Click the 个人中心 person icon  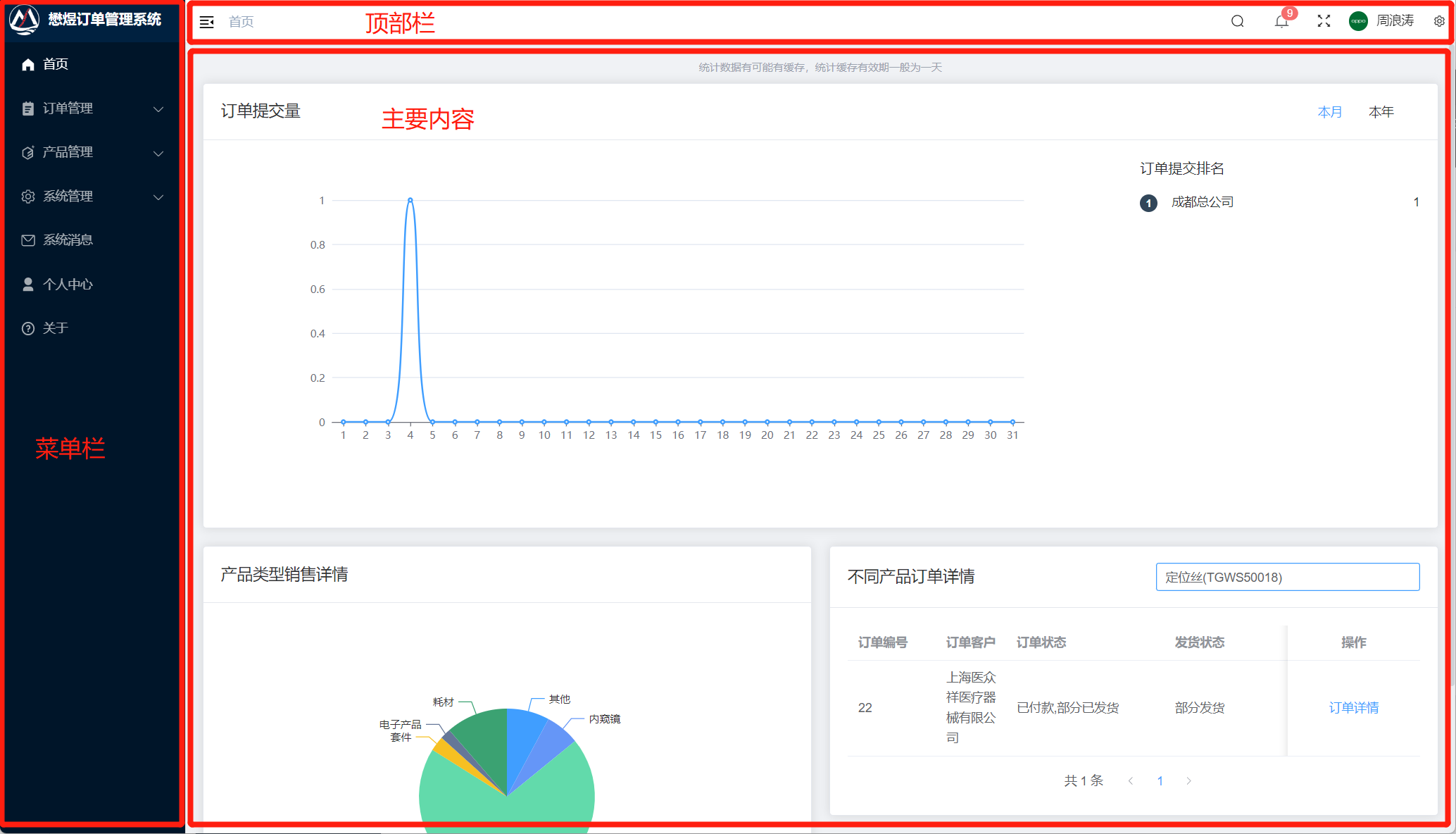click(28, 284)
